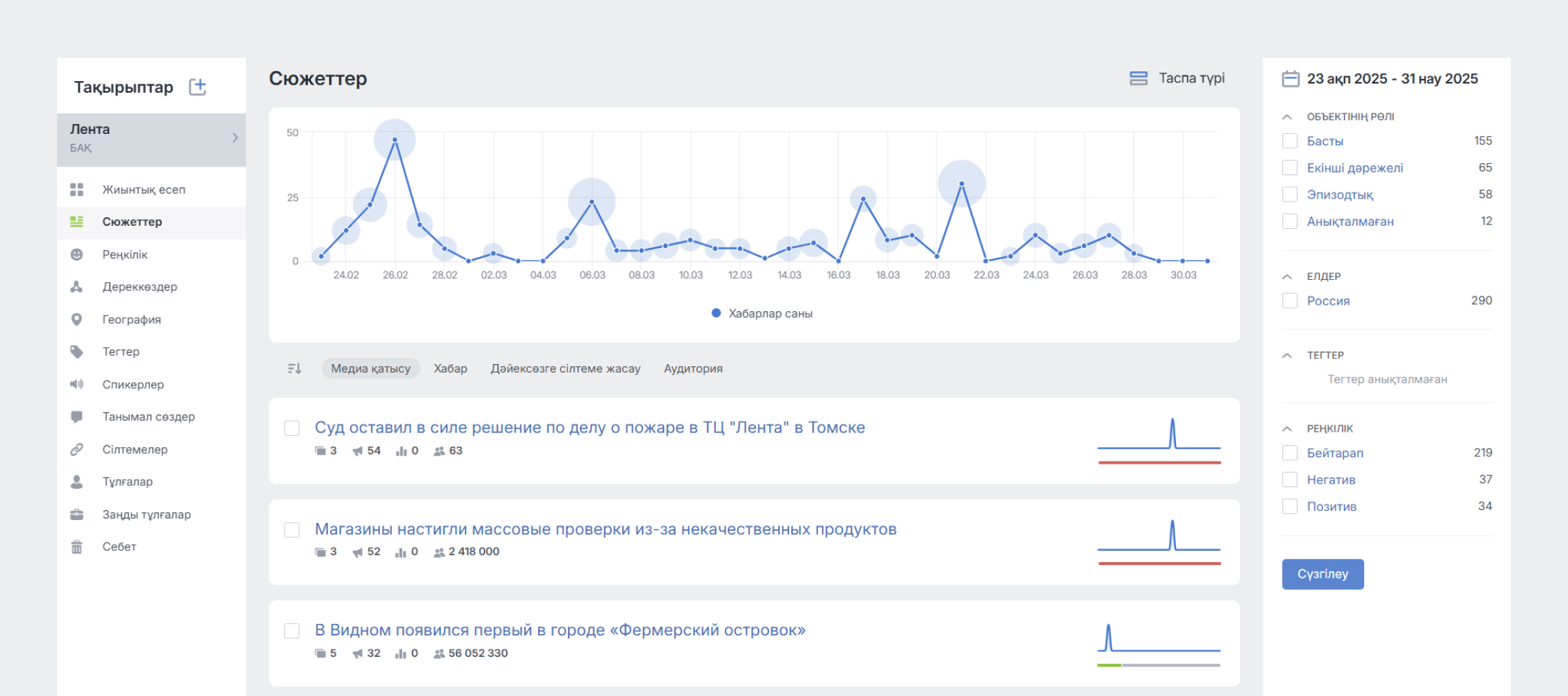Click the Заңды тұлғалар briefcase icon
Image resolution: width=1568 pixels, height=696 pixels.
point(77,514)
